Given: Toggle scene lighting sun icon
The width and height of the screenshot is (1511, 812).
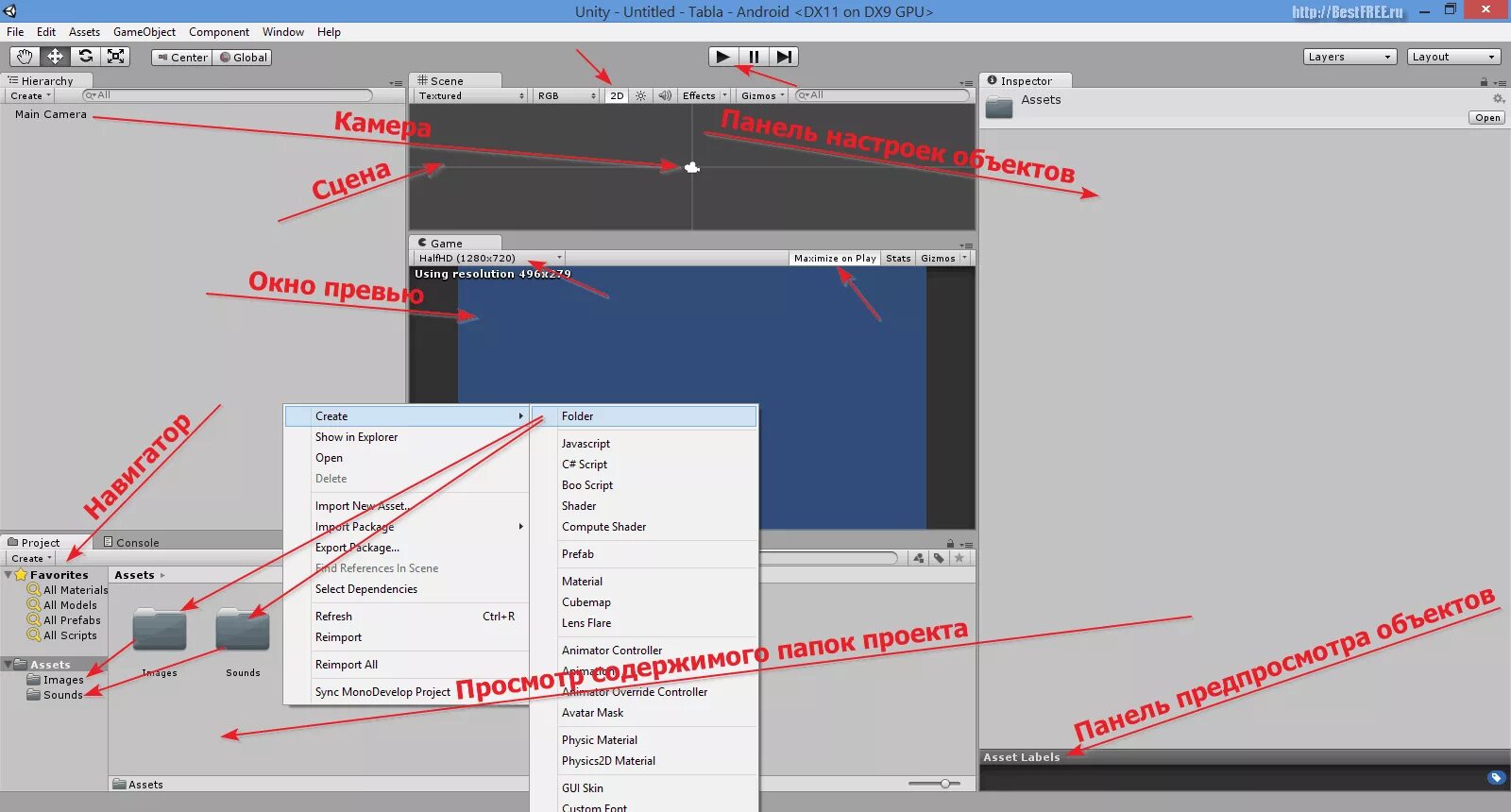Looking at the screenshot, I should pos(641,95).
